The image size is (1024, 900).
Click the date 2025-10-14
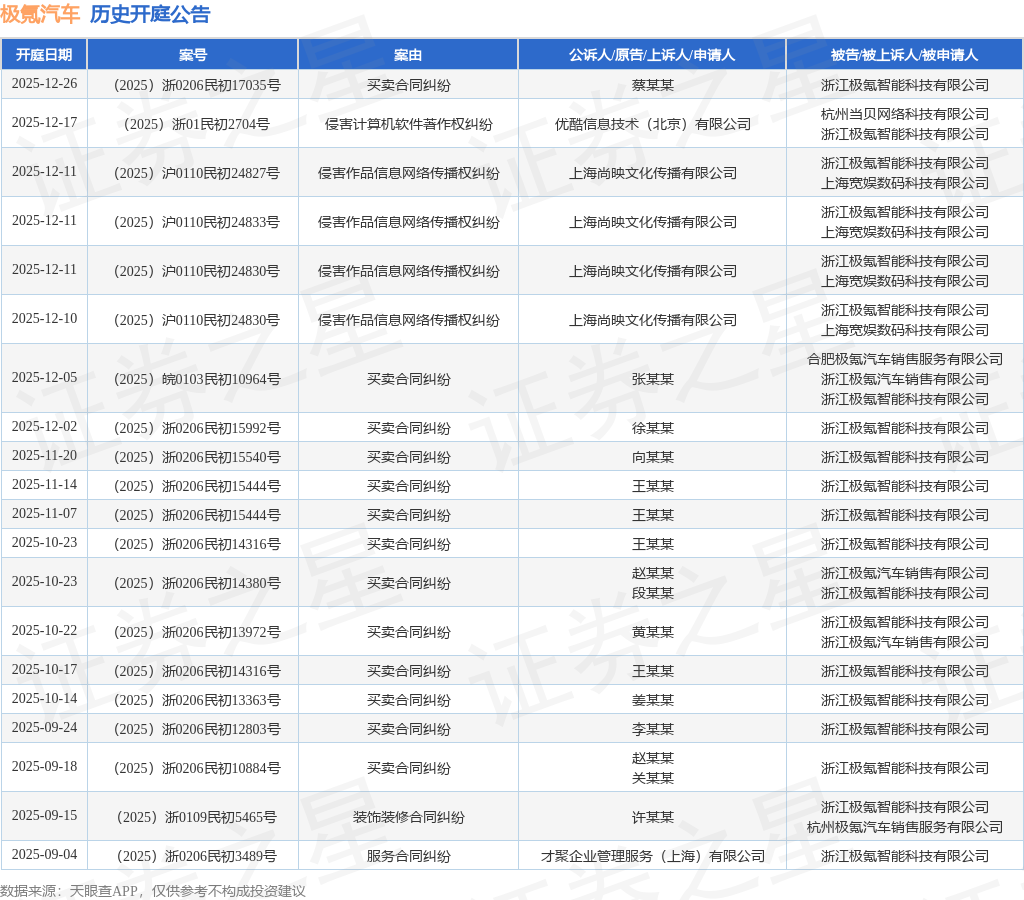pos(44,699)
